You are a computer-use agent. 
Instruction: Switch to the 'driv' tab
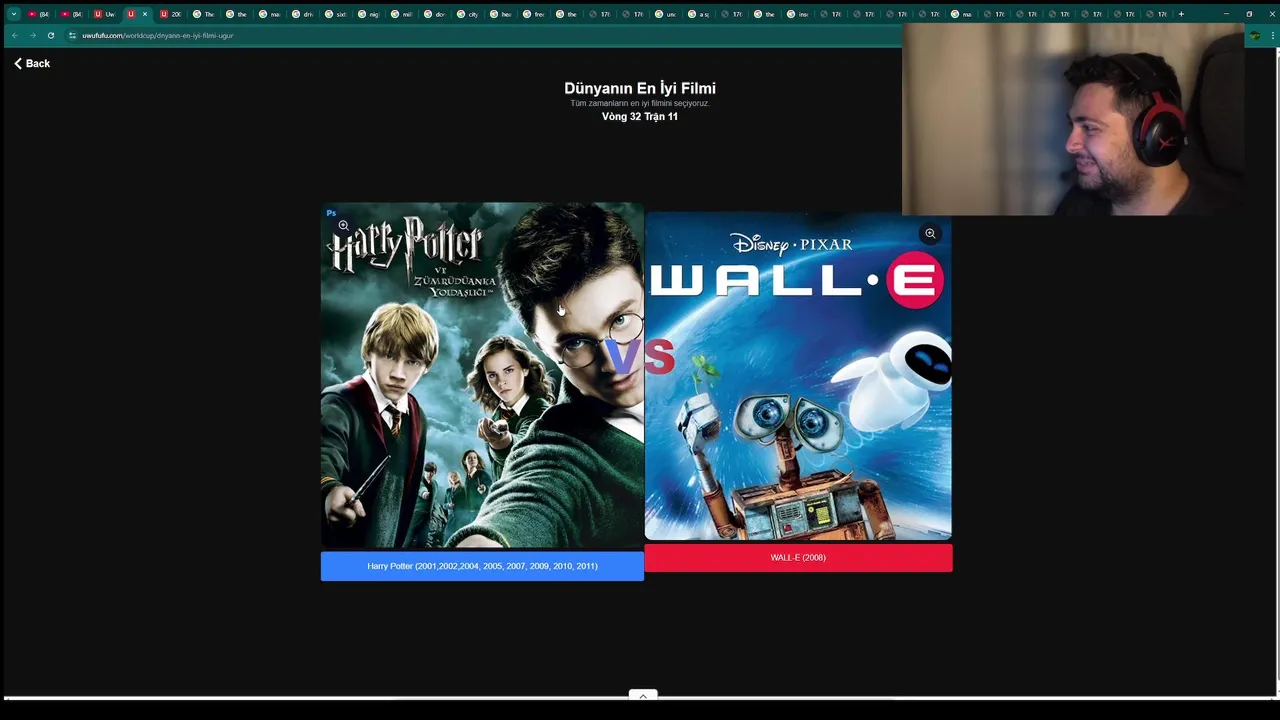(302, 14)
